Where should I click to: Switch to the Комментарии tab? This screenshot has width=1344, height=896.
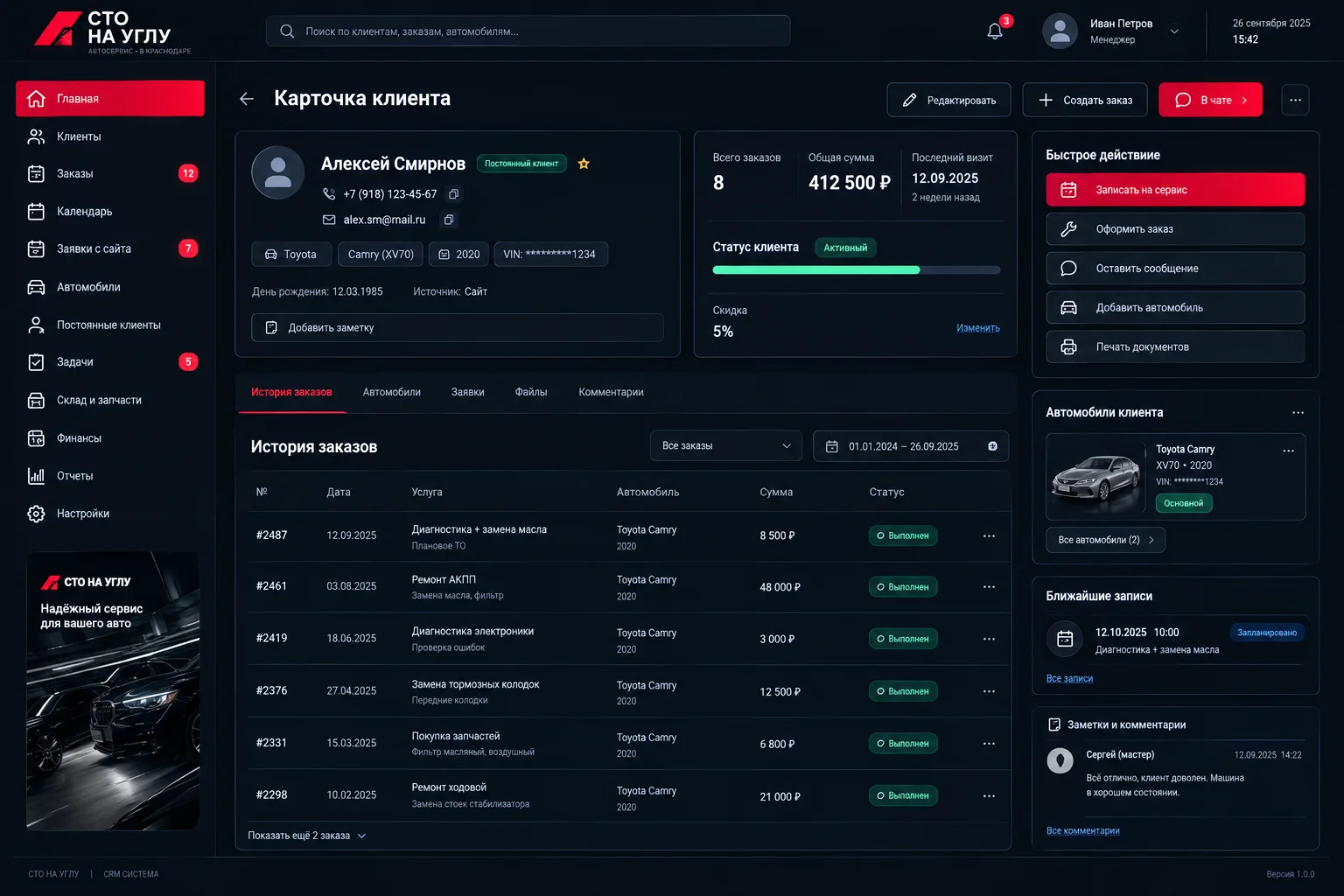point(611,392)
